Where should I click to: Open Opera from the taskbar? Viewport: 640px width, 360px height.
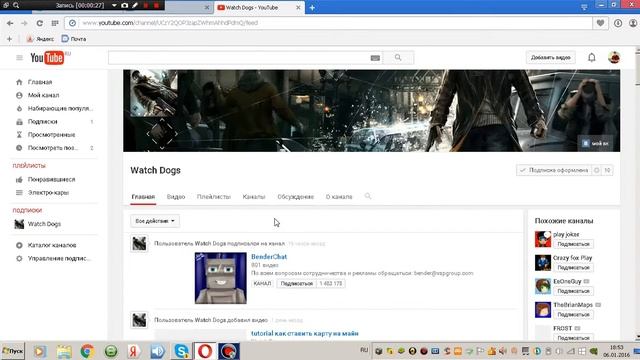click(x=205, y=351)
